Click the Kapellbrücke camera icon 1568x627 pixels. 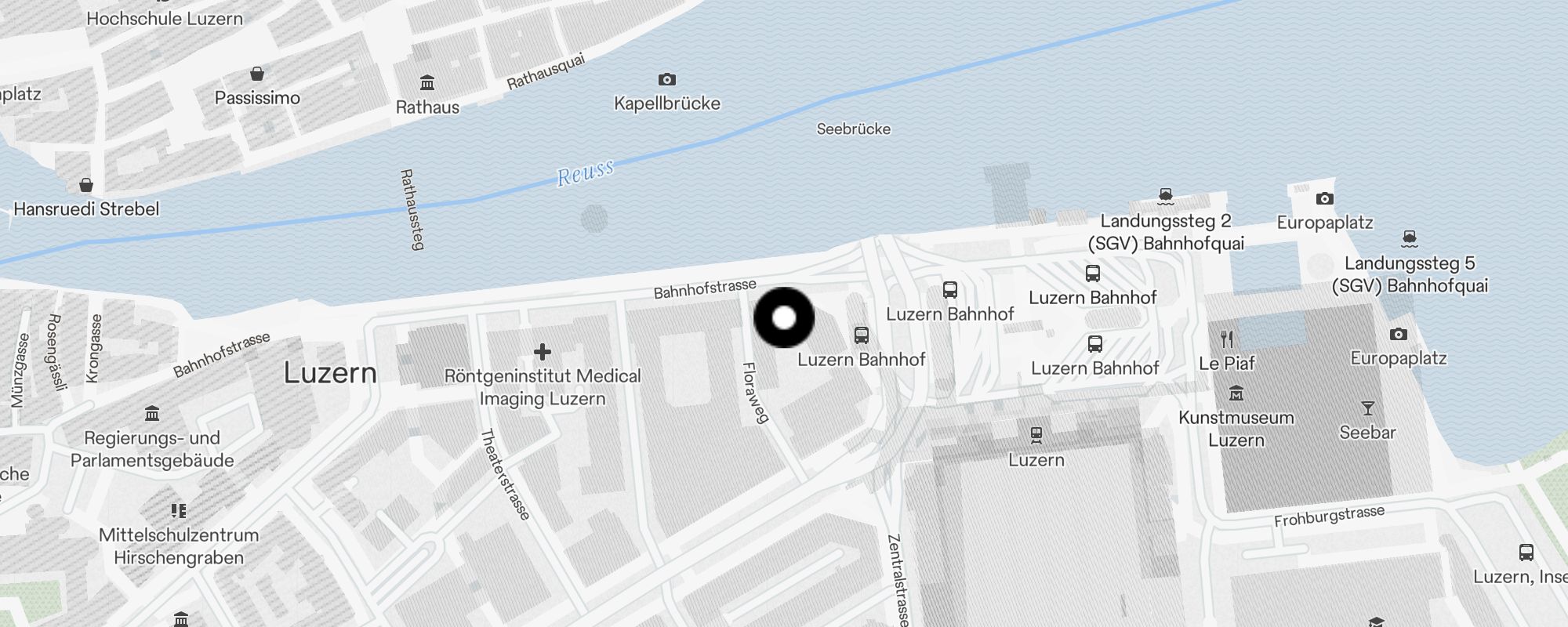pyautogui.click(x=666, y=79)
